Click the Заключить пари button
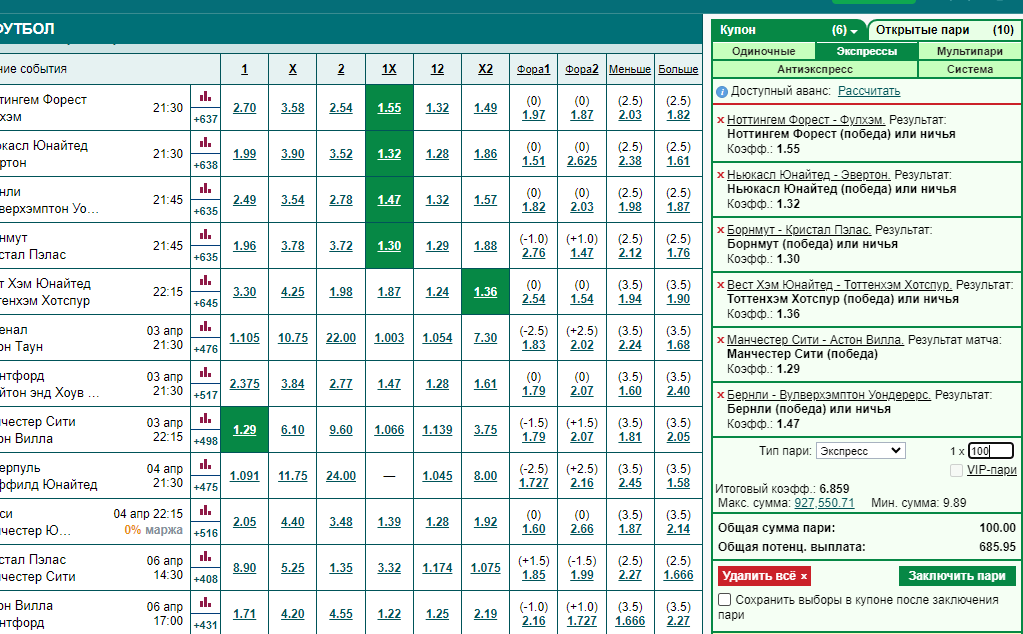Image resolution: width=1023 pixels, height=634 pixels. (957, 576)
